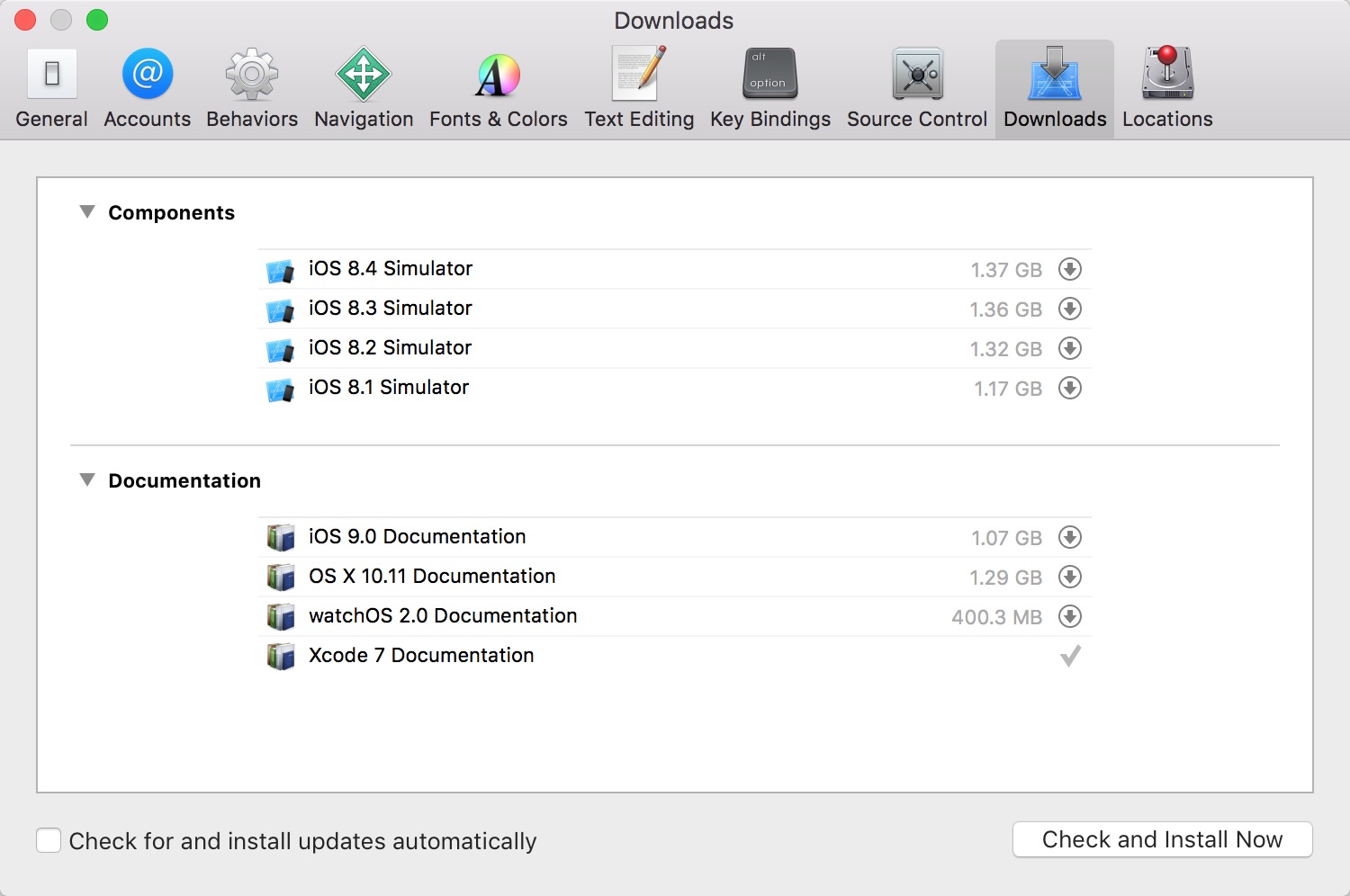Click the 1.37 GB size value

pos(1006,270)
